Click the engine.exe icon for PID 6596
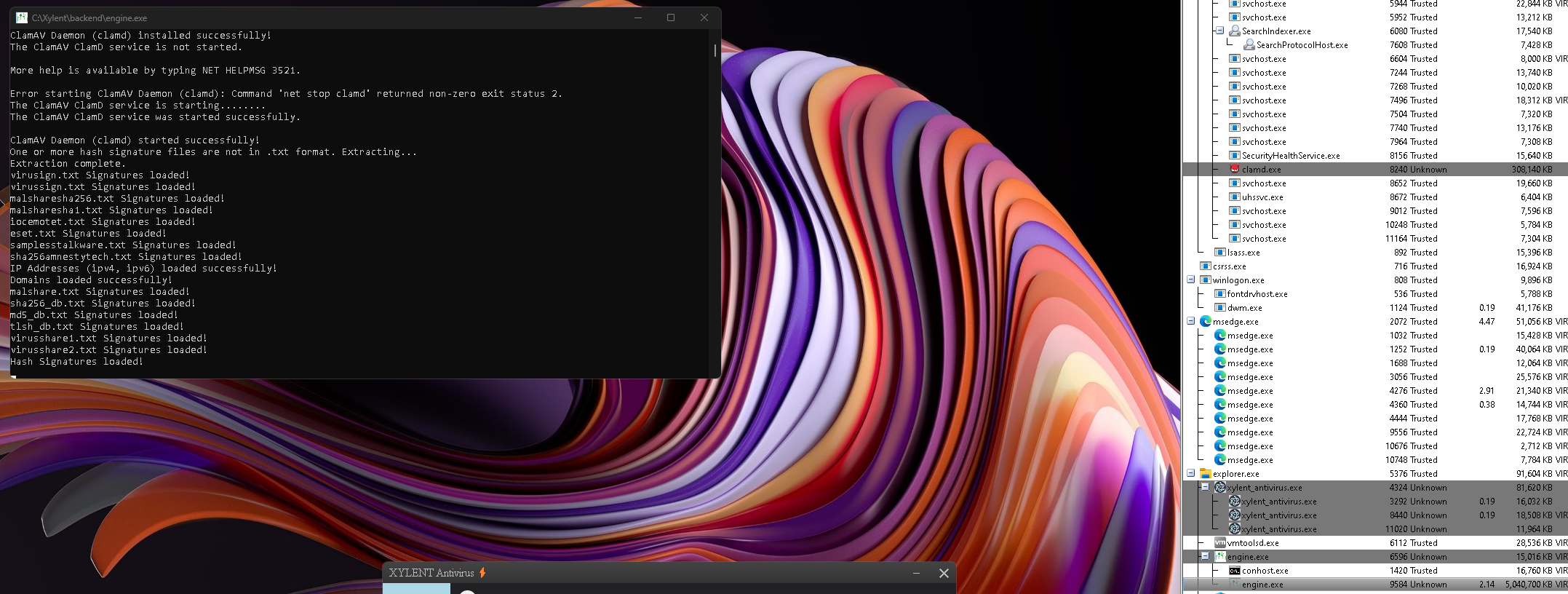Image resolution: width=1568 pixels, height=594 pixels. pos(1220,556)
